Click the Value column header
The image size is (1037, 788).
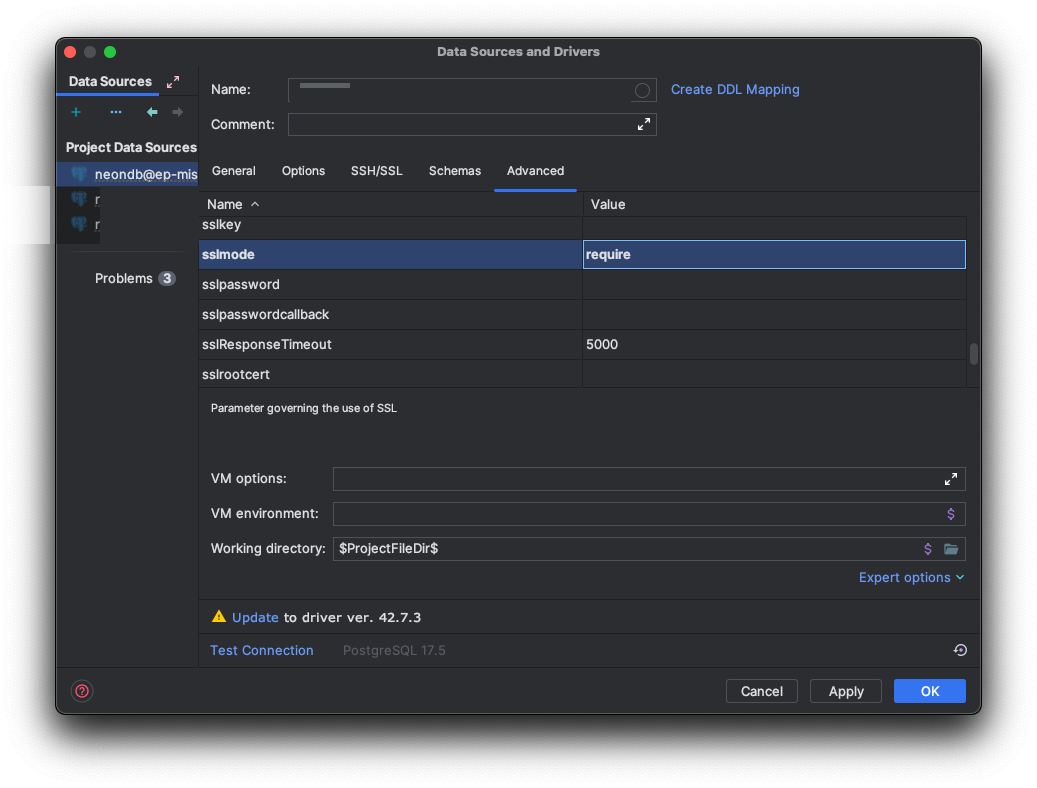[774, 204]
